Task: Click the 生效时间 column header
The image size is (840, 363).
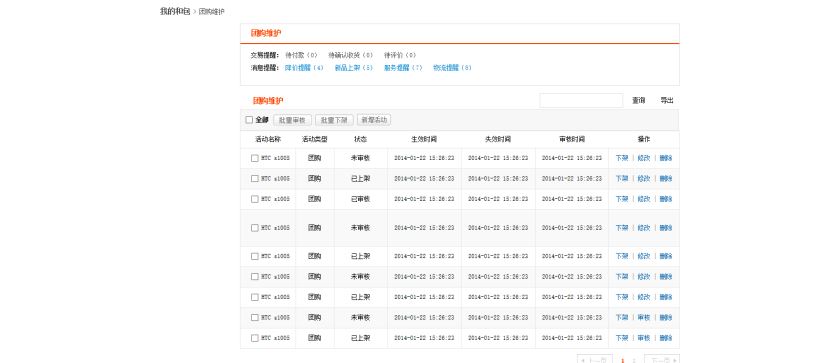Action: click(424, 139)
